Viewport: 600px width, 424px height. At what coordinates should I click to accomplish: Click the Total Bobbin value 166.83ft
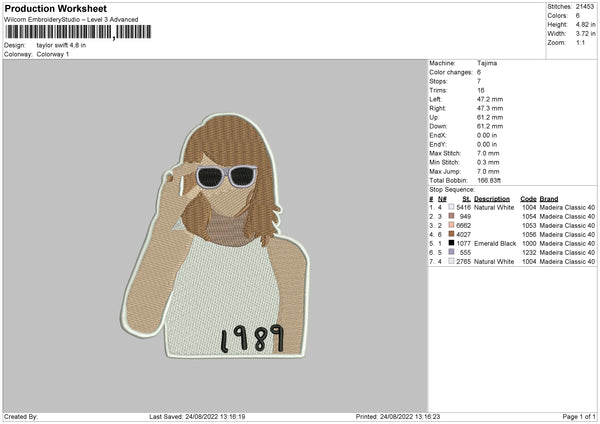tap(489, 180)
